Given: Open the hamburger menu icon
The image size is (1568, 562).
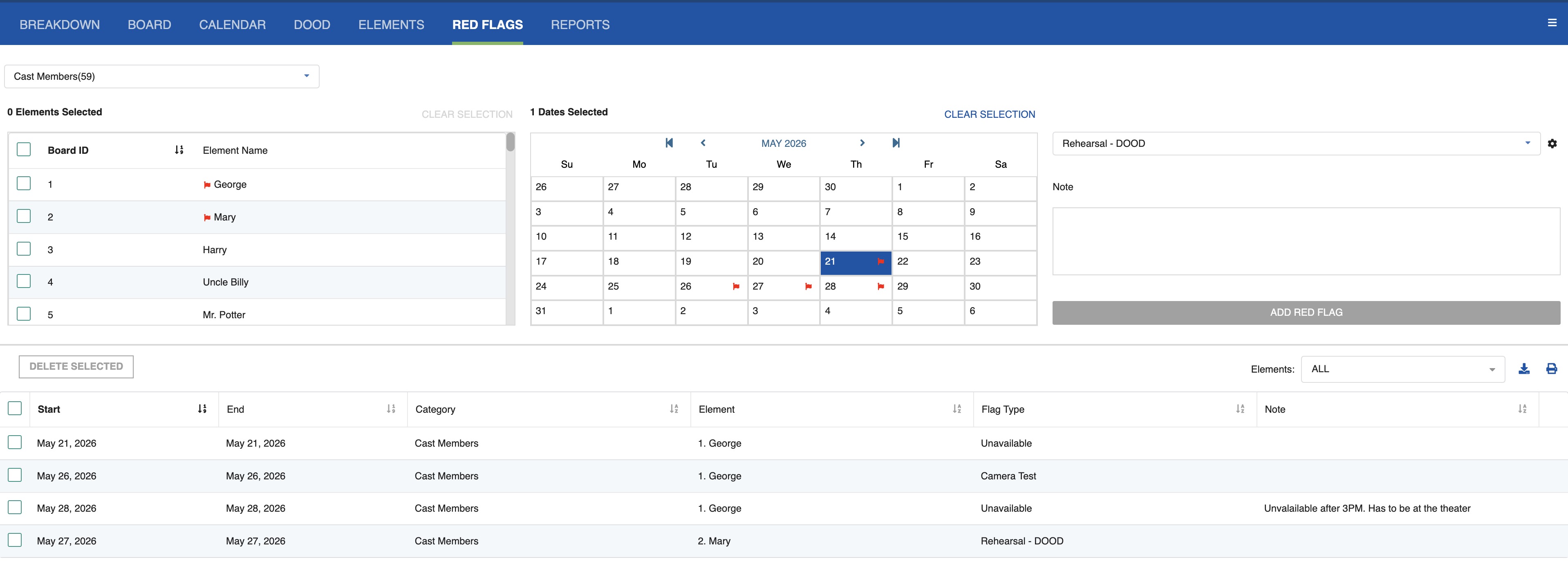Looking at the screenshot, I should point(1552,23).
